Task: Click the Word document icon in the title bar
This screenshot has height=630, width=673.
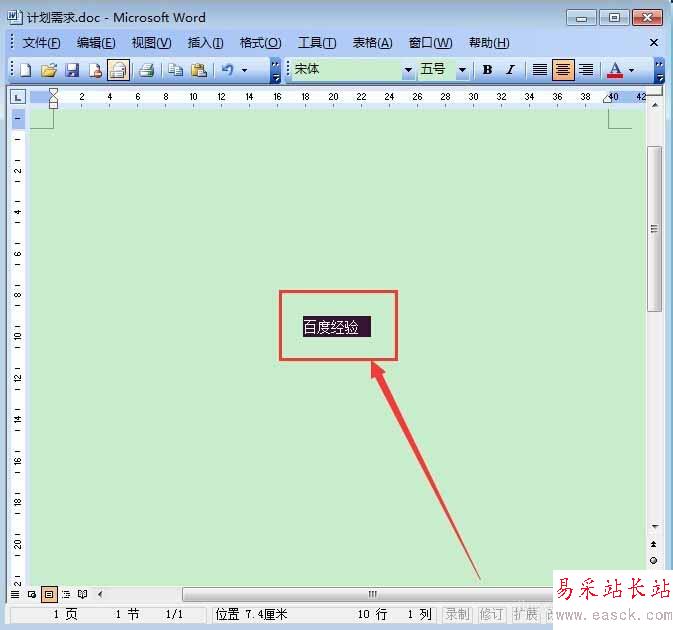Action: click(x=15, y=17)
